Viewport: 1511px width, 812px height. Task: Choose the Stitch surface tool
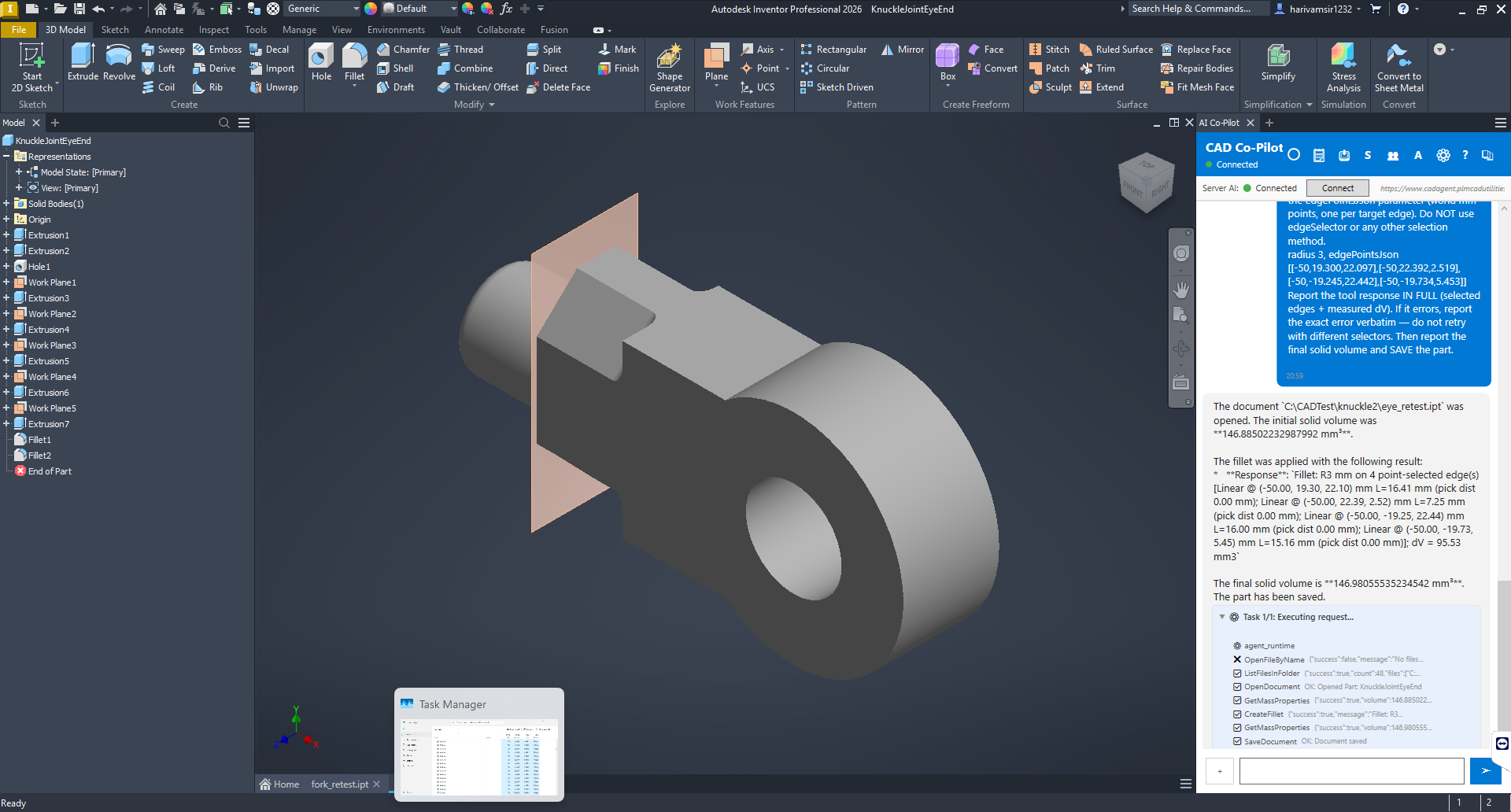click(x=1049, y=50)
